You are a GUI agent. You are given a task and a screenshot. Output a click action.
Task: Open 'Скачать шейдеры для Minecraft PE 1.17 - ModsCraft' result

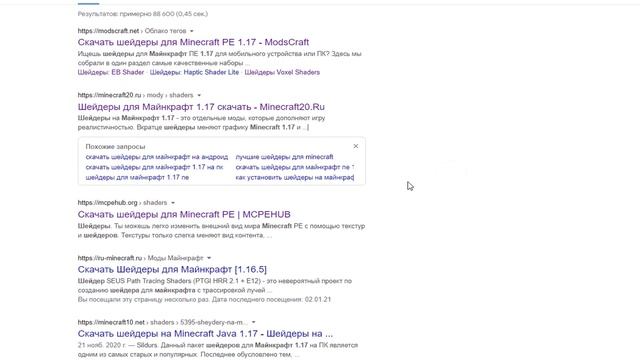click(193, 42)
